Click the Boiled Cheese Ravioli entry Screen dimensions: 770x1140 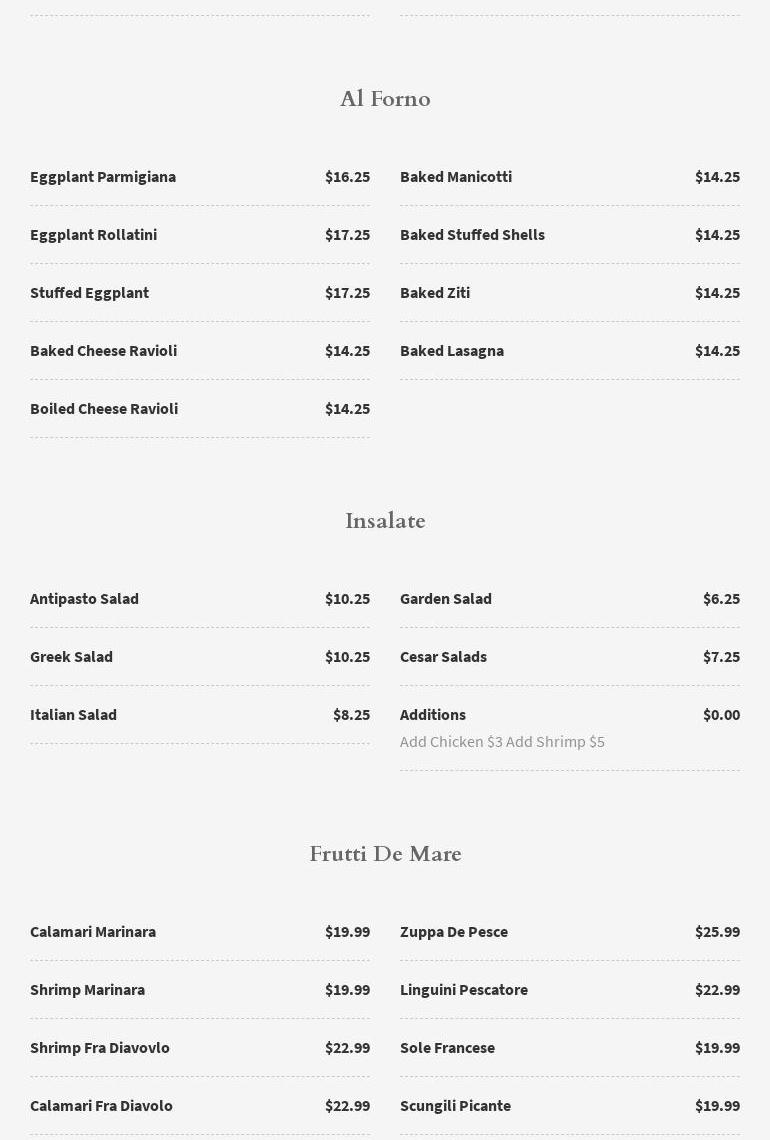(x=104, y=409)
